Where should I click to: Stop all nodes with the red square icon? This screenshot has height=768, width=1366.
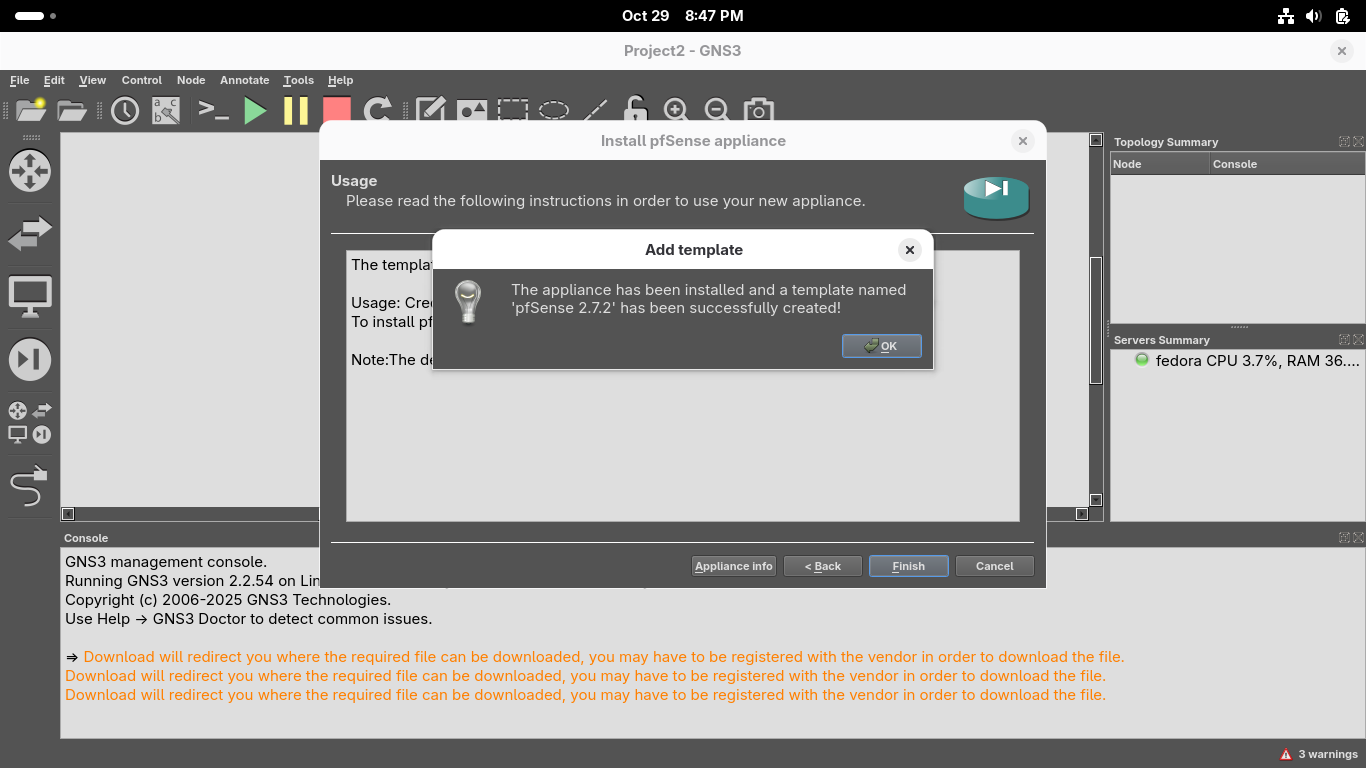click(337, 110)
